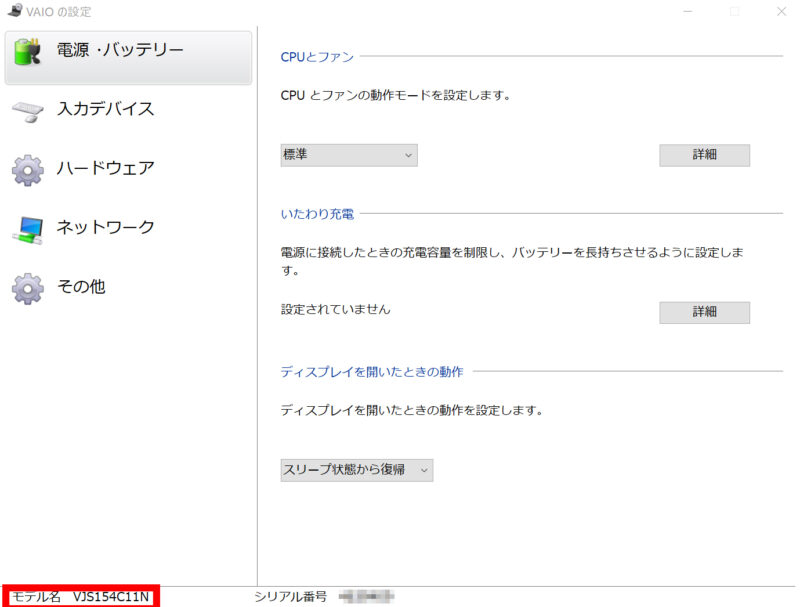Viewport: 800px width, 607px height.
Task: Click the keyboard and mouse icon for 入力デバイス
Action: coord(28,111)
